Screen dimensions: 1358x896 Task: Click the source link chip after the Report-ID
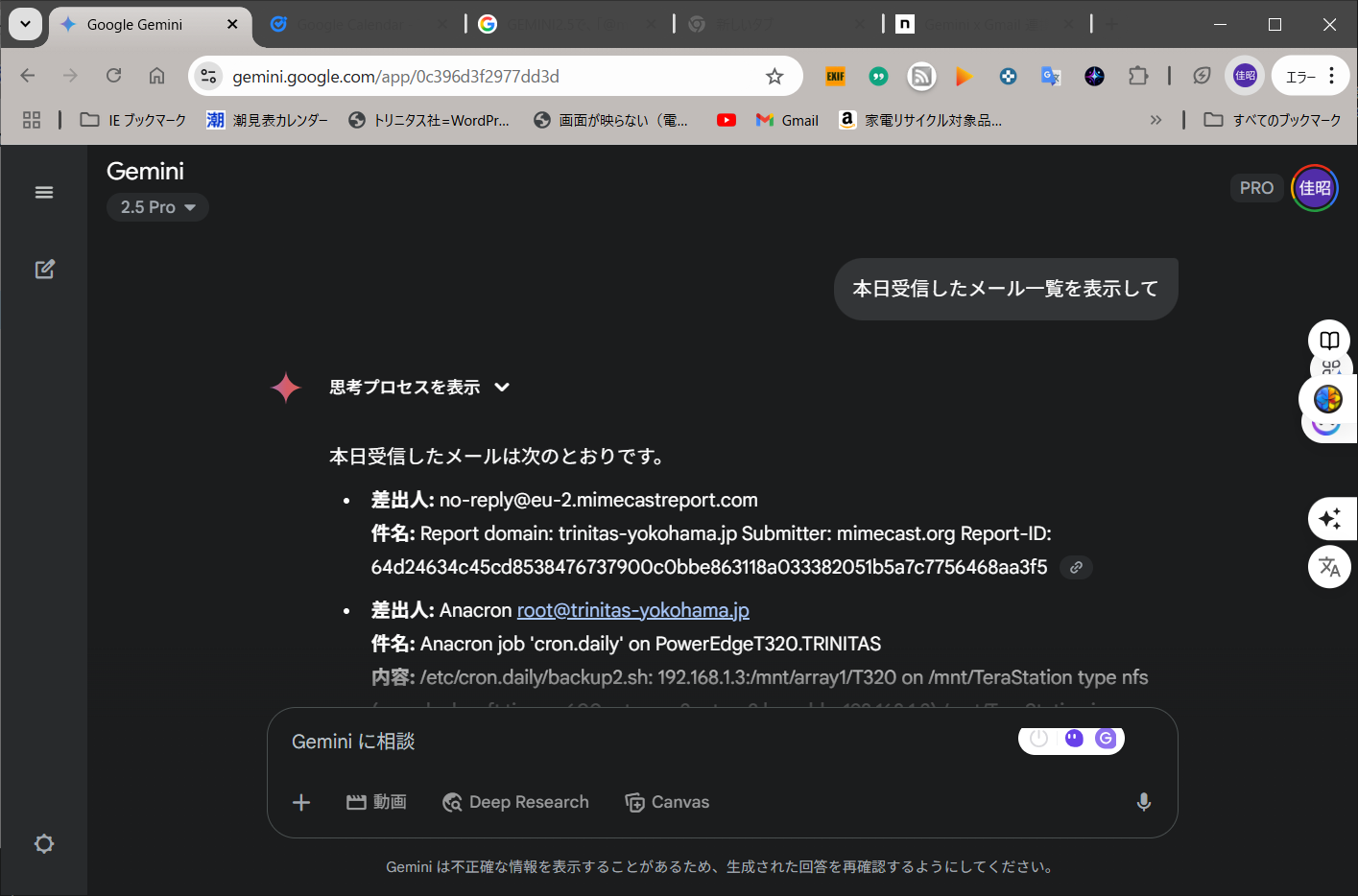(1076, 568)
